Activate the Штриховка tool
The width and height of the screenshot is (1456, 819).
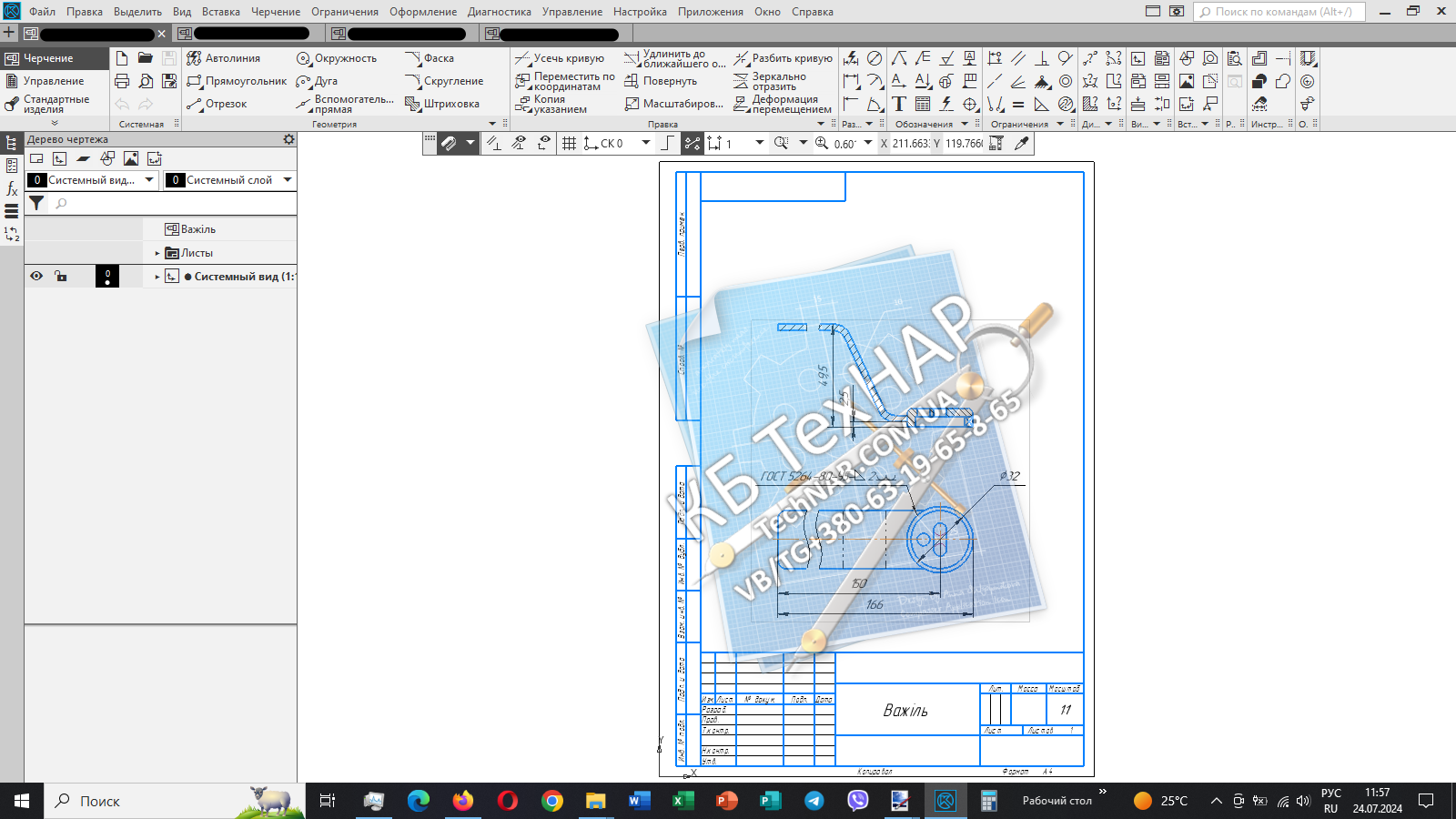tap(442, 104)
